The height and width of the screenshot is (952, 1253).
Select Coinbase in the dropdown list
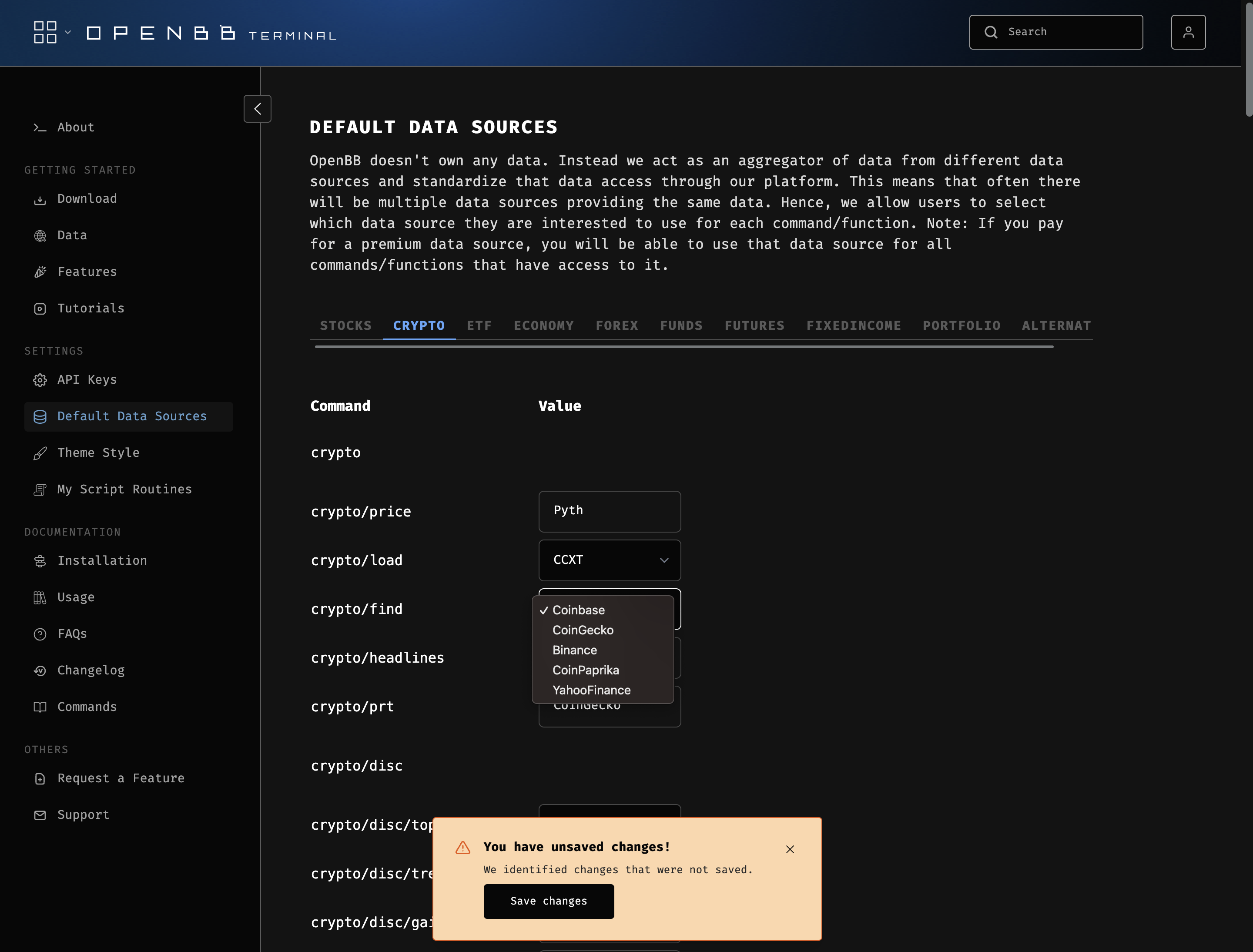[x=603, y=610]
